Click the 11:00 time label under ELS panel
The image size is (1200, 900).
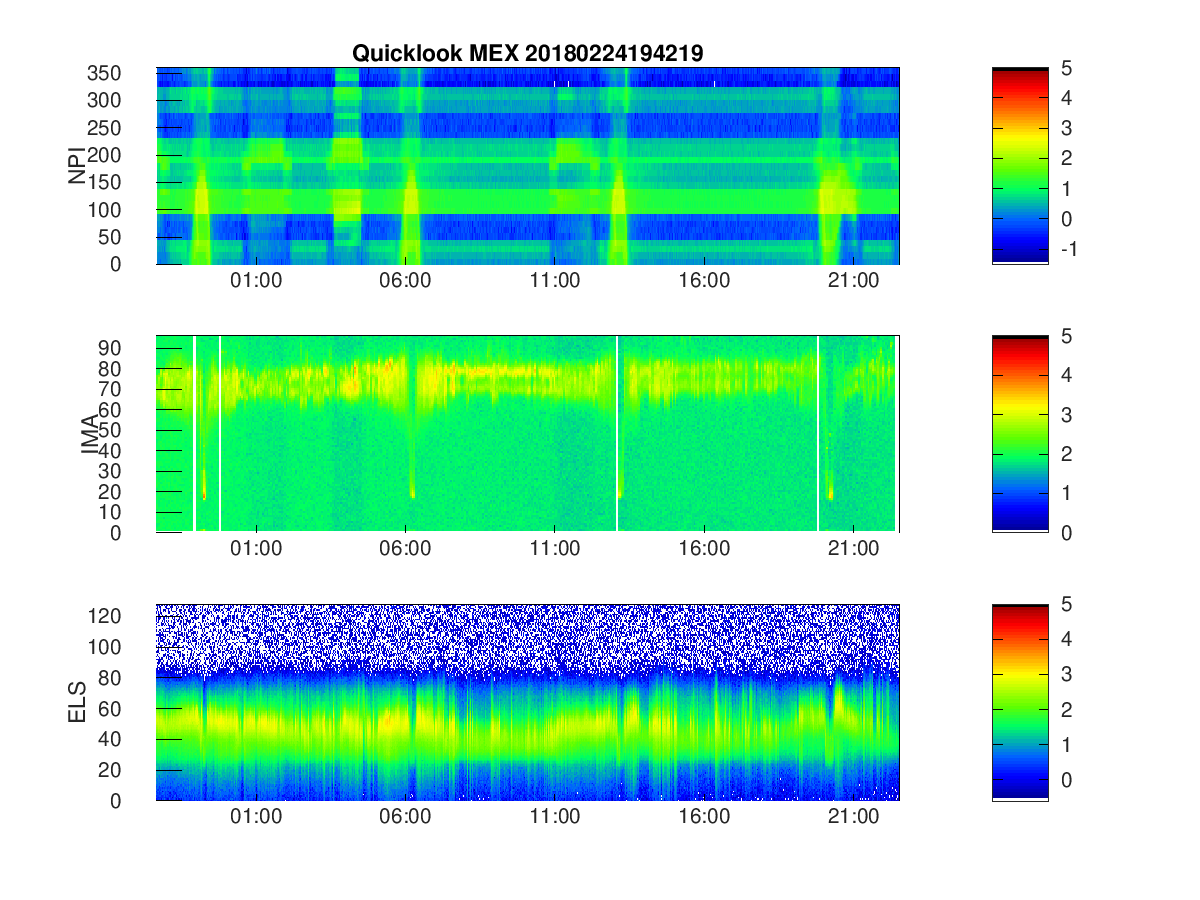pyautogui.click(x=555, y=819)
